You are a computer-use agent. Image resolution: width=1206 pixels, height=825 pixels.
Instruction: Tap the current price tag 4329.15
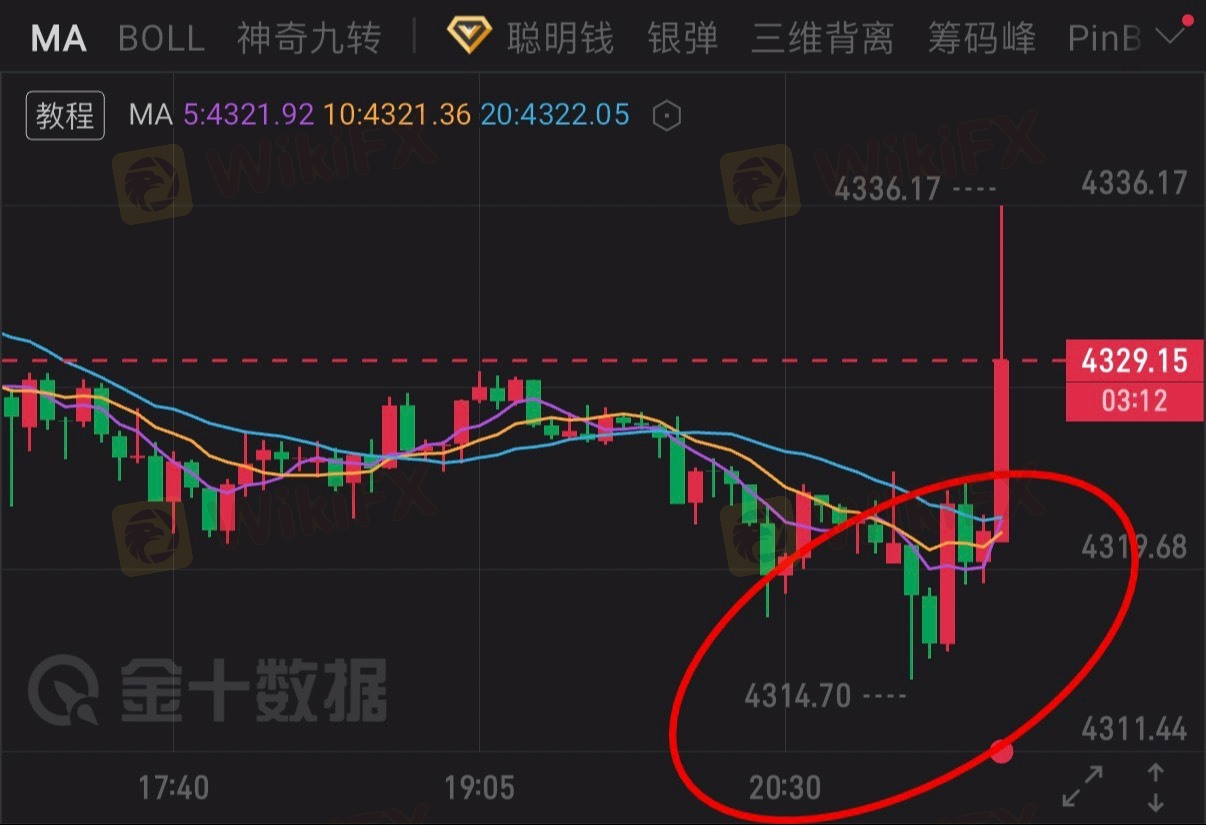[1134, 361]
